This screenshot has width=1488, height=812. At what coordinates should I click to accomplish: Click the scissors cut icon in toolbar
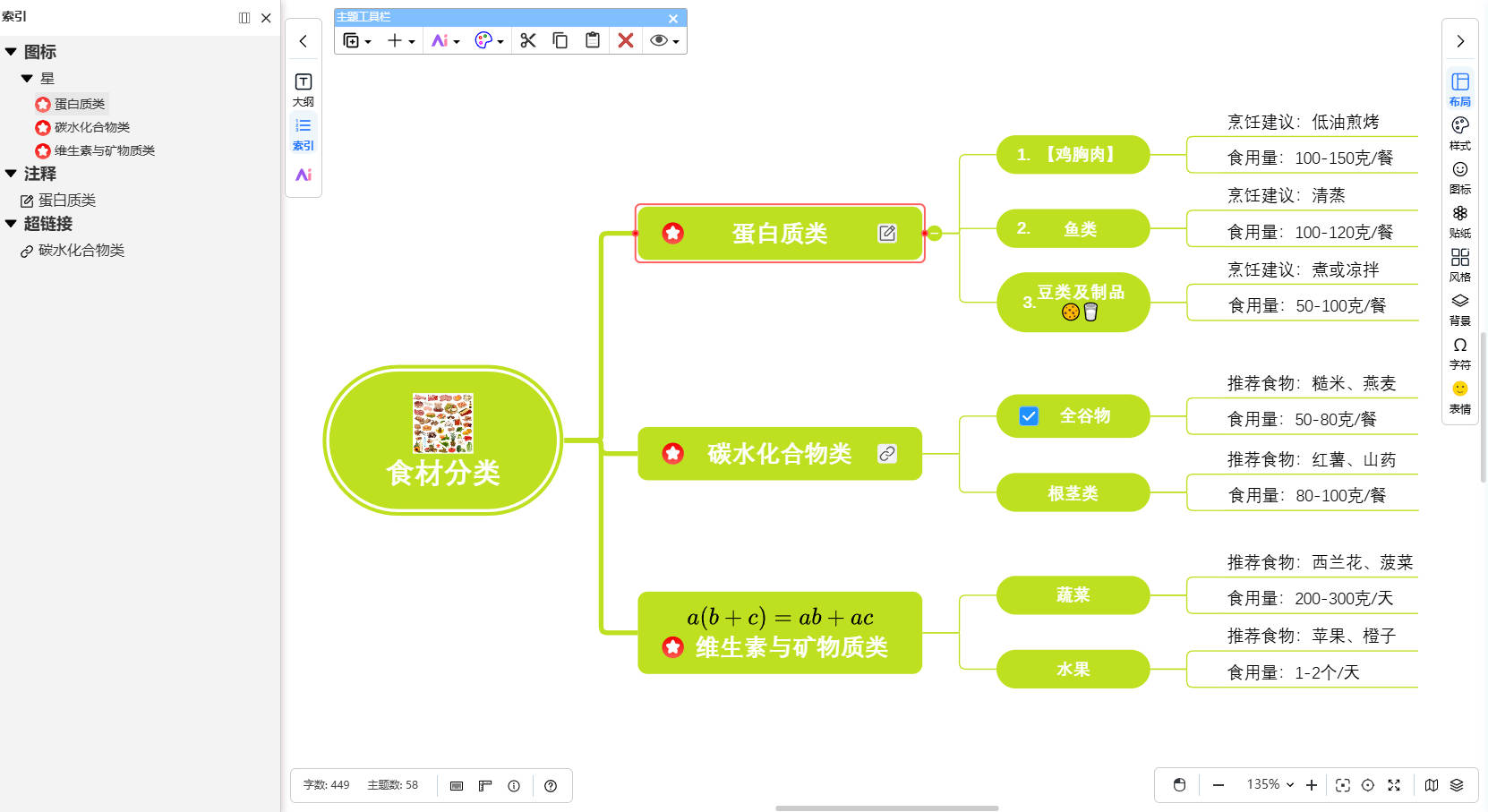528,40
